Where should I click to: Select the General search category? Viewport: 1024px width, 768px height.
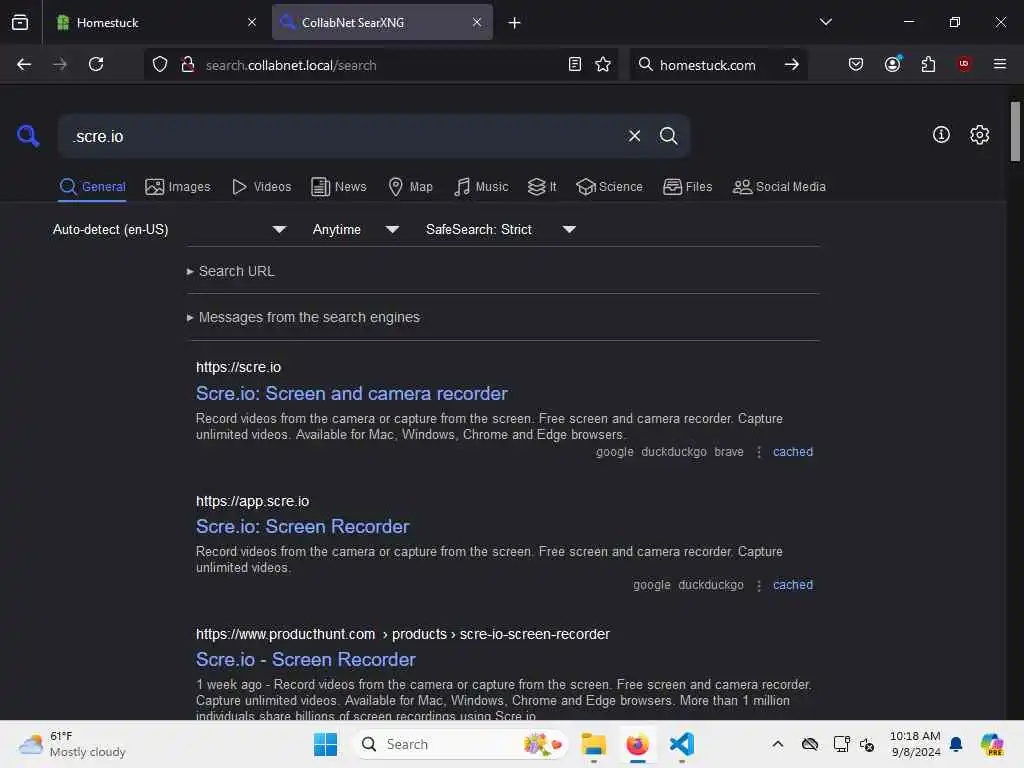pos(92,187)
